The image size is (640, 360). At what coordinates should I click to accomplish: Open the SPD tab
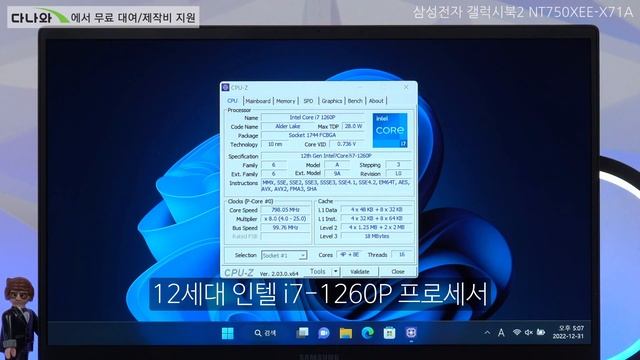click(308, 101)
